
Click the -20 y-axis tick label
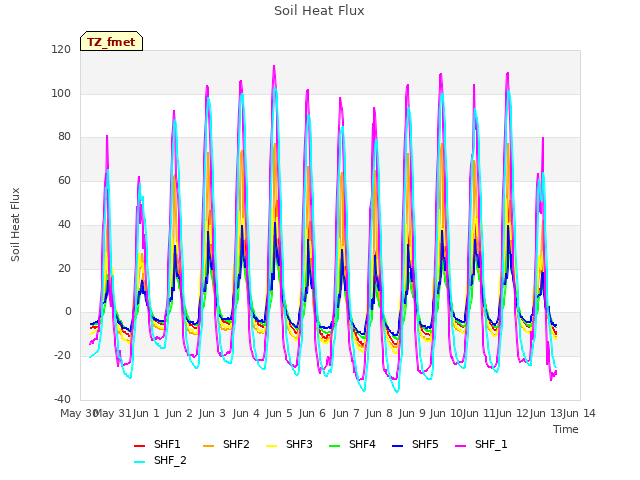click(x=62, y=356)
